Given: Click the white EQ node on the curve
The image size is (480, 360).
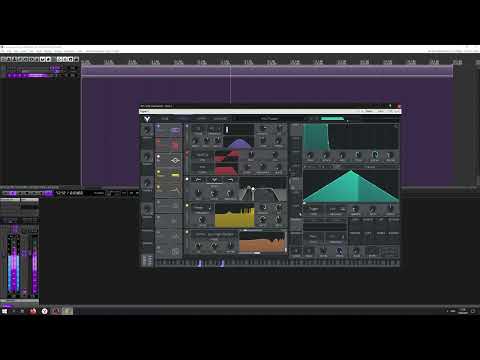Looking at the screenshot, I should (x=253, y=189).
